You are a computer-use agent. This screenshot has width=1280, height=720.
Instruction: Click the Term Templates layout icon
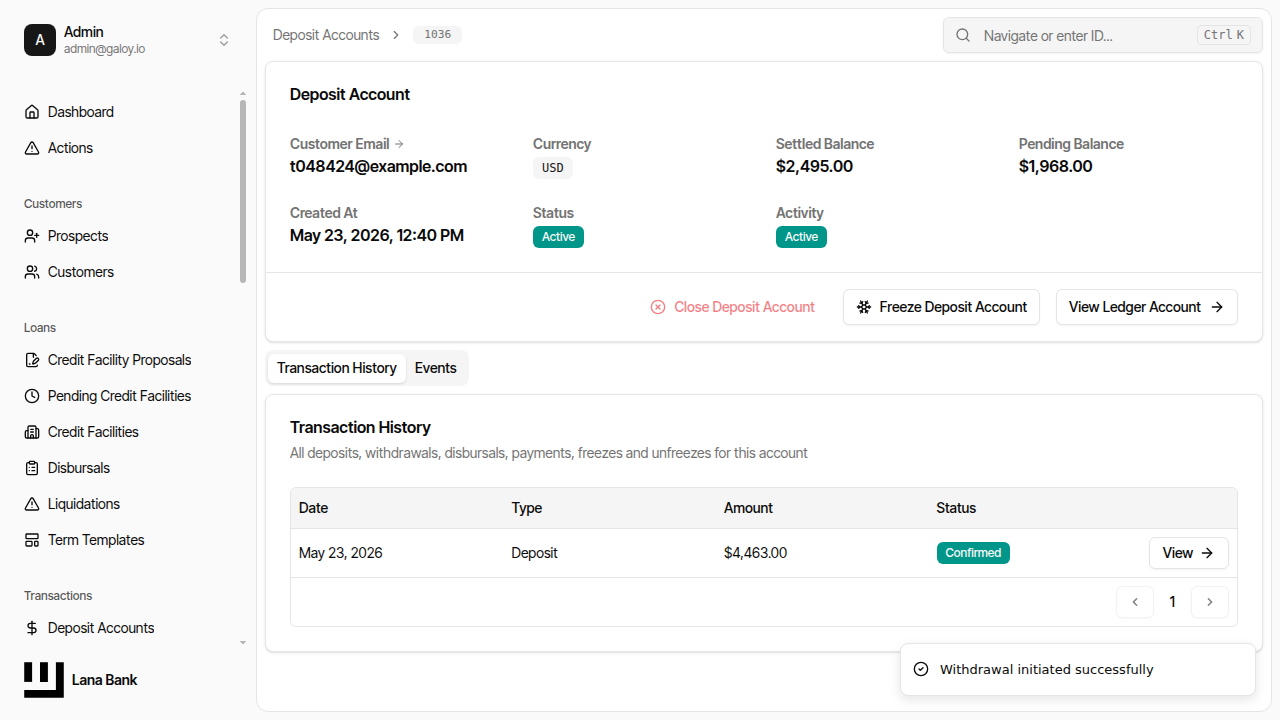pos(32,540)
